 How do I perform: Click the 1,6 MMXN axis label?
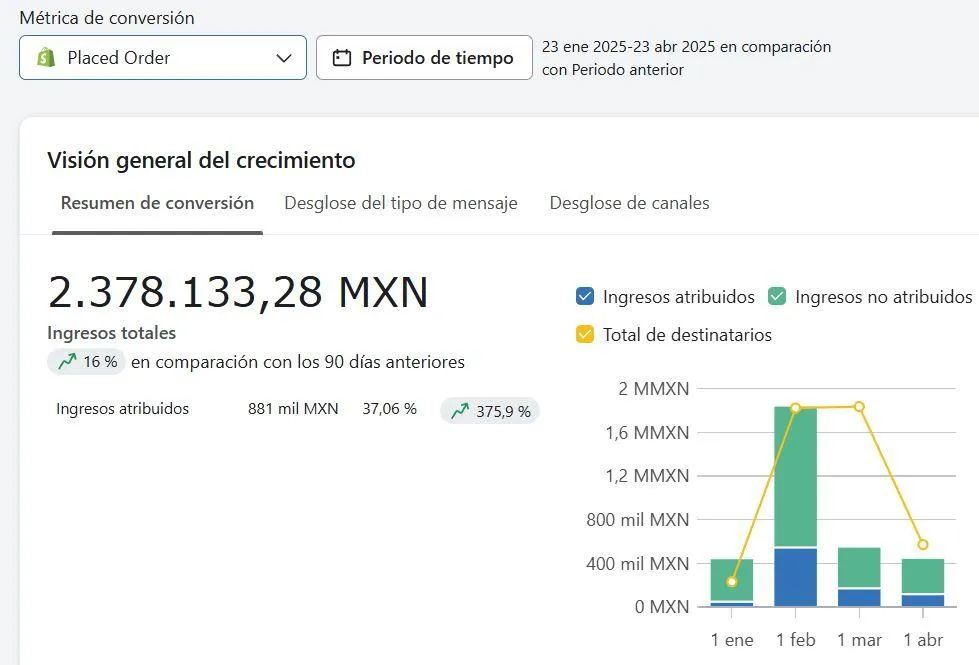[x=647, y=432]
